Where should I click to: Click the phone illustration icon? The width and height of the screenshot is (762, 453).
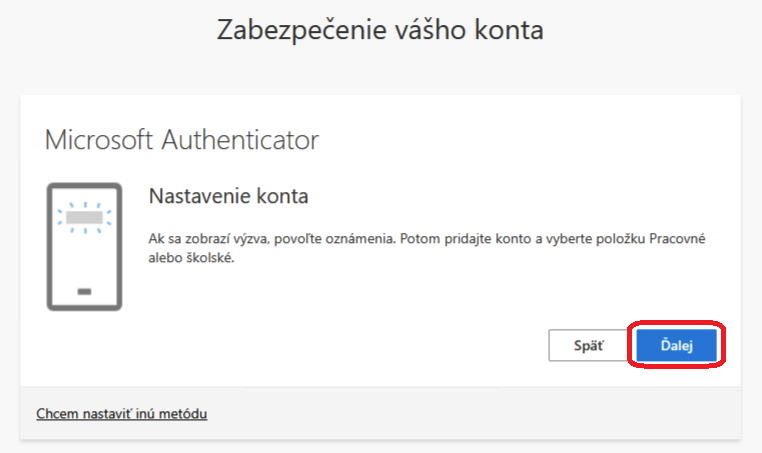point(84,246)
